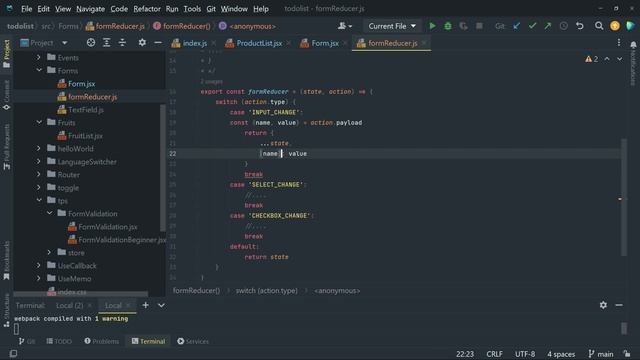The height and width of the screenshot is (360, 640).
Task: Go to next highlighted warning arrow
Action: (619, 59)
